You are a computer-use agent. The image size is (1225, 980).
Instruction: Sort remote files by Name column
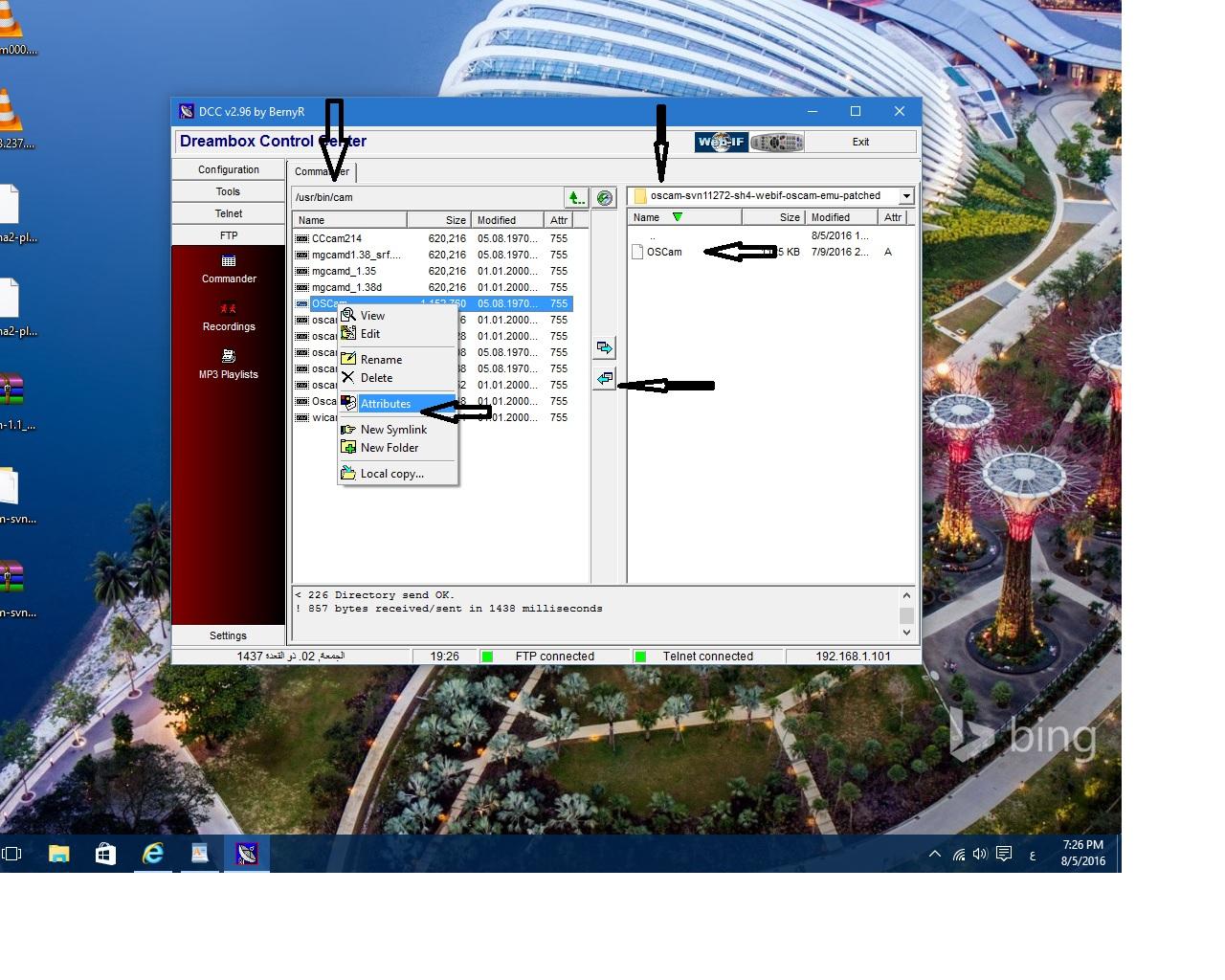click(x=349, y=220)
